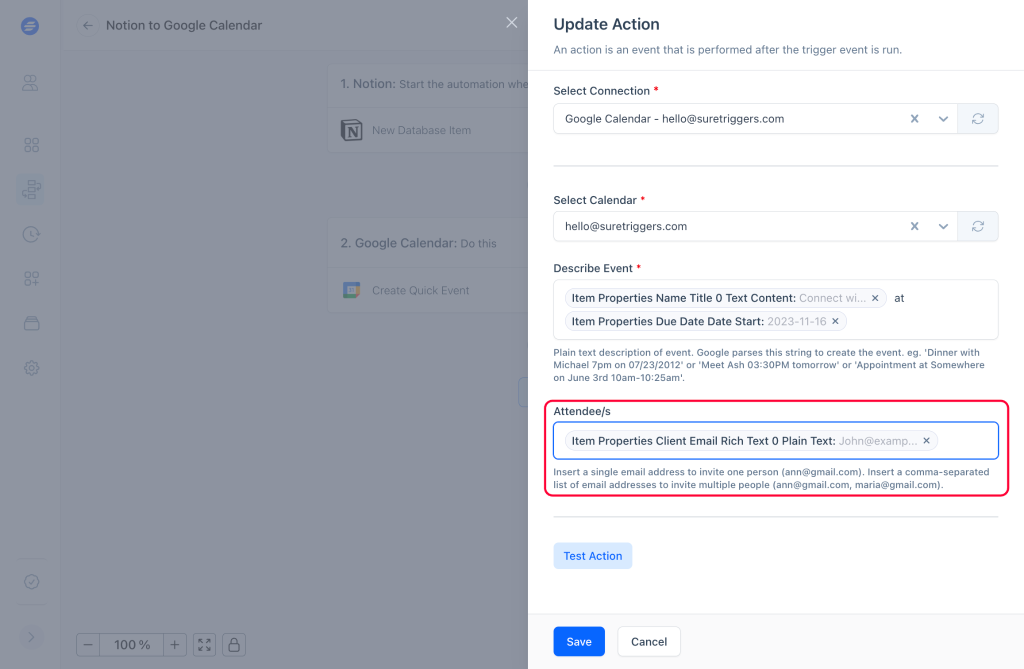The height and width of the screenshot is (669, 1024).
Task: Click the refresh icon beside Select Connection
Action: coord(977,119)
